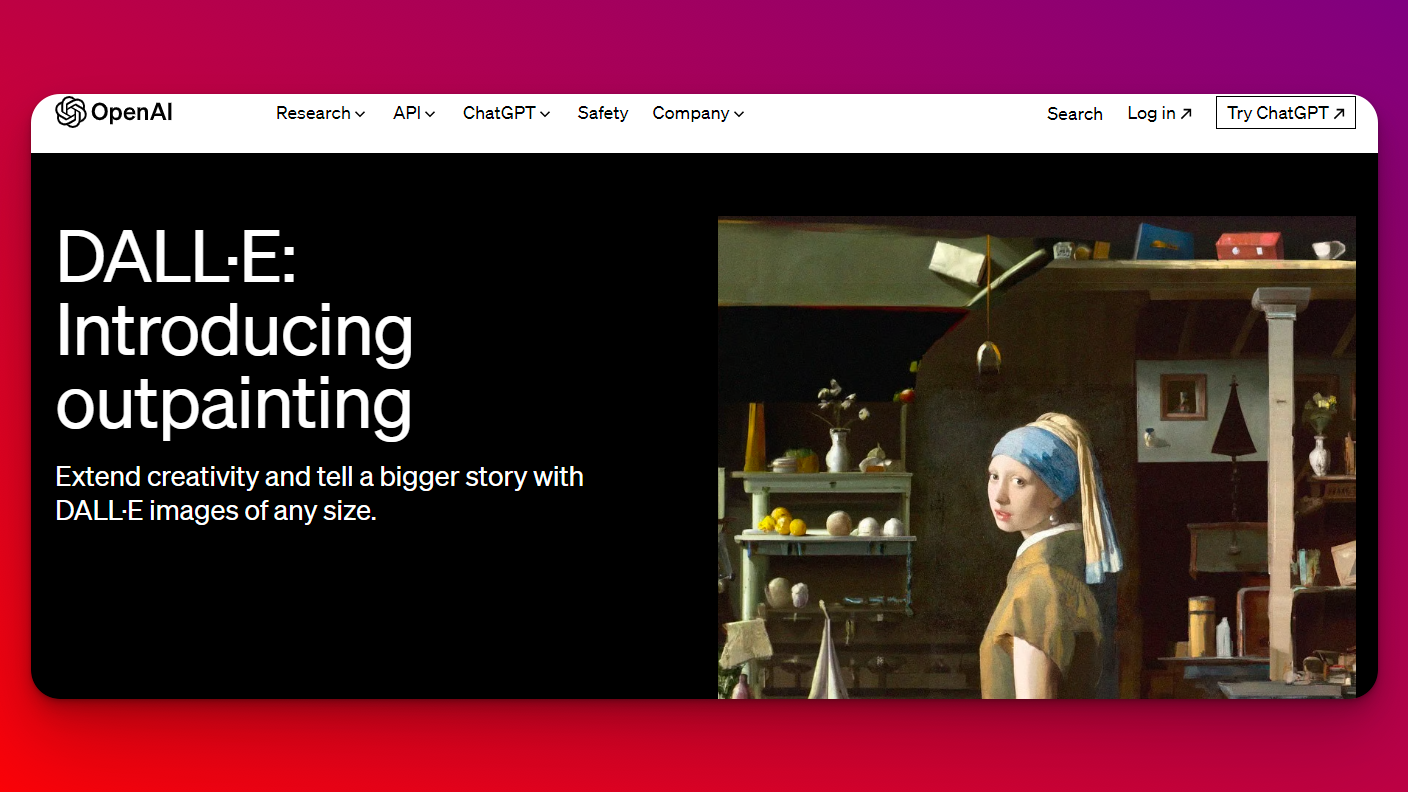1408x792 pixels.
Task: Go to the Safety page
Action: click(603, 113)
